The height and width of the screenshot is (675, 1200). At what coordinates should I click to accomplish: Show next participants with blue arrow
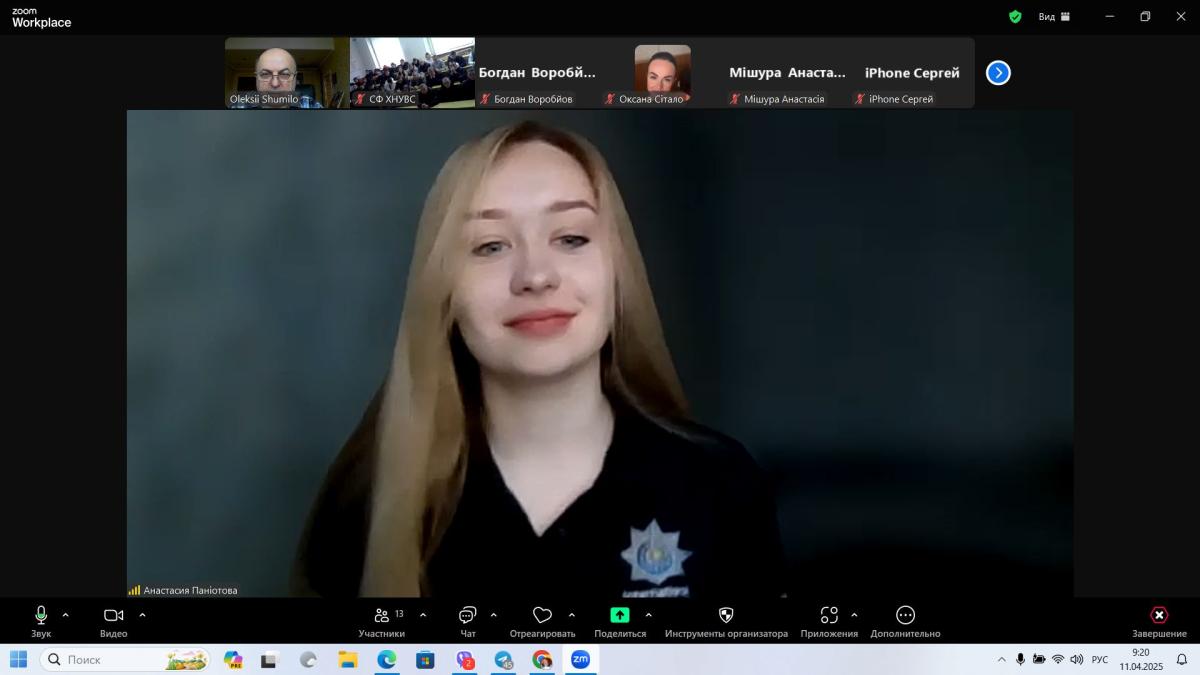tap(998, 73)
